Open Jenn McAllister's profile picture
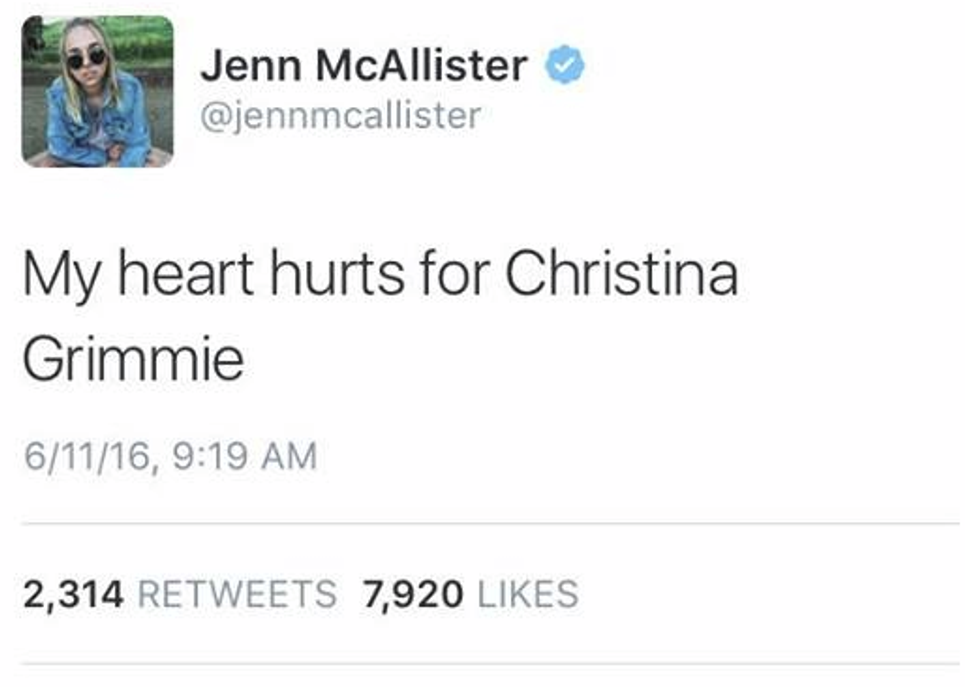Screen dimensions: 980x687 tap(97, 91)
